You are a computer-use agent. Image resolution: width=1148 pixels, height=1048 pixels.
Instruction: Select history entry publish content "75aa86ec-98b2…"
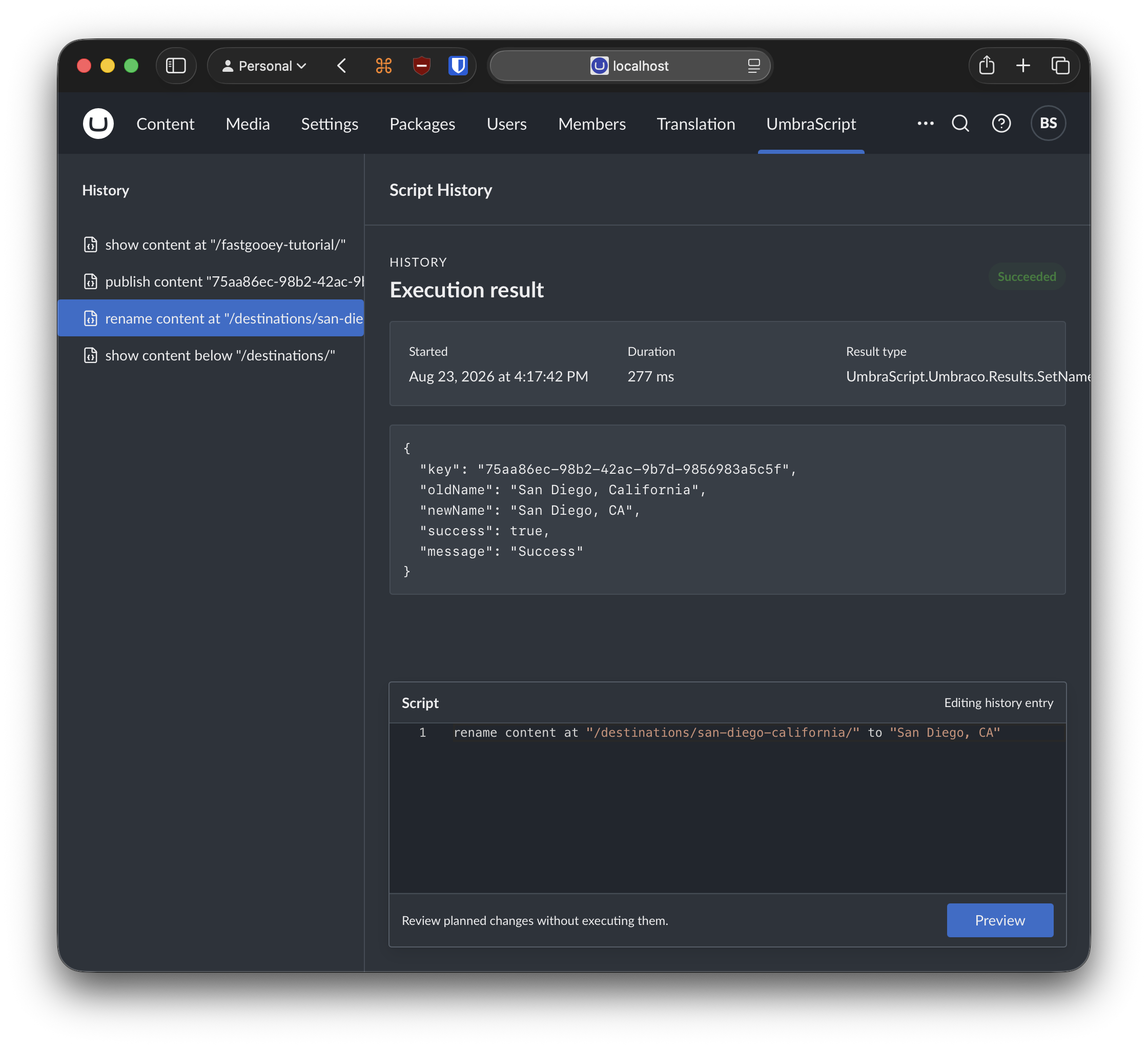pyautogui.click(x=211, y=282)
